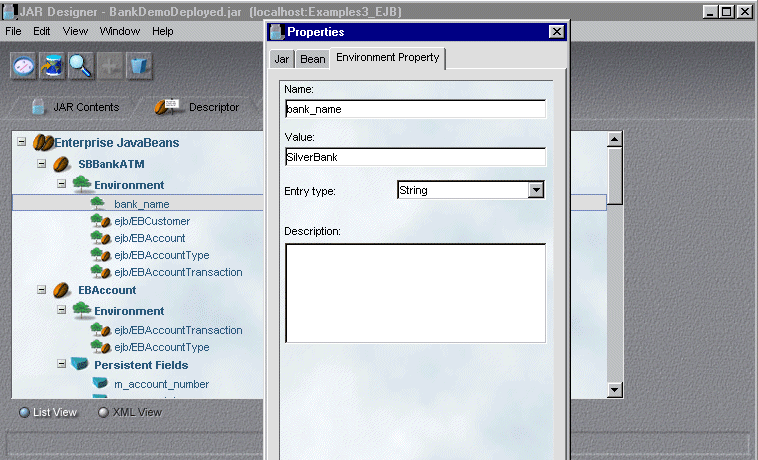Switch to the JAR Contents tab
The height and width of the screenshot is (460, 758).
point(75,107)
